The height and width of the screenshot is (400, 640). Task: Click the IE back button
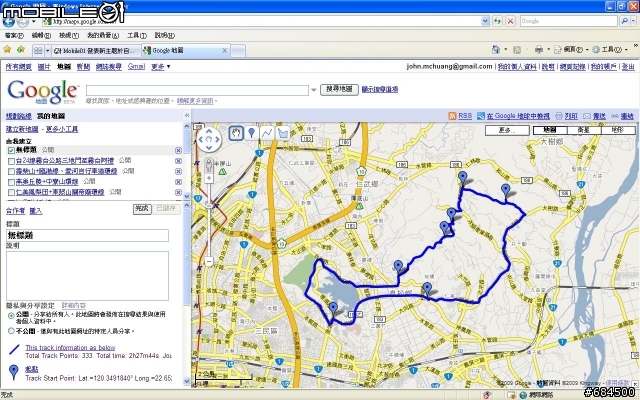[9, 22]
